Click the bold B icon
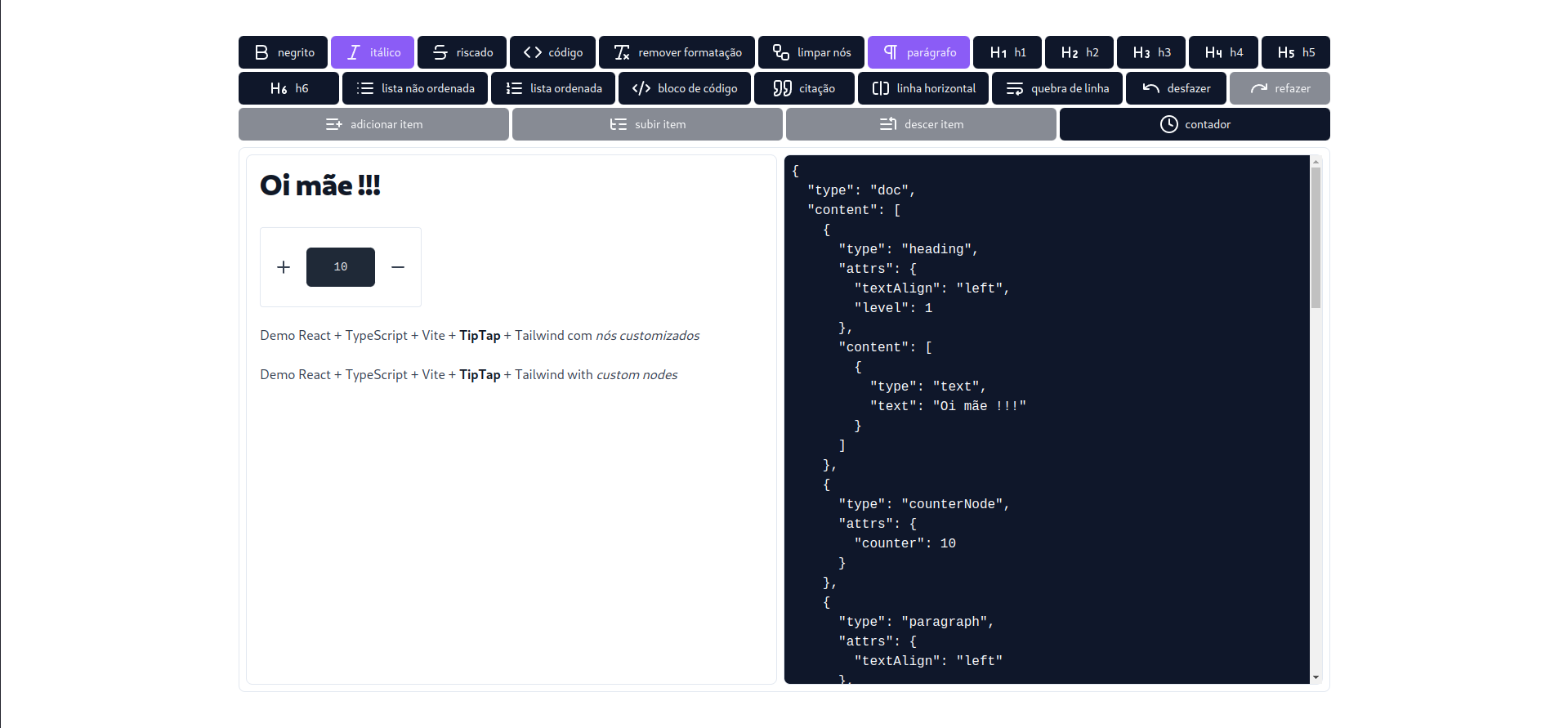 click(261, 52)
